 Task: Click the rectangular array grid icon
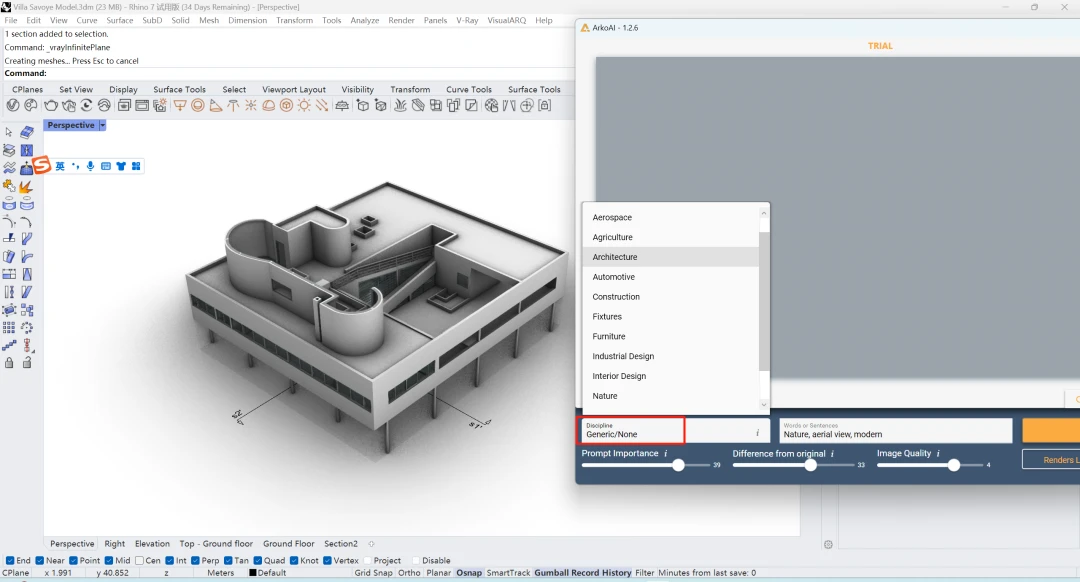9,327
